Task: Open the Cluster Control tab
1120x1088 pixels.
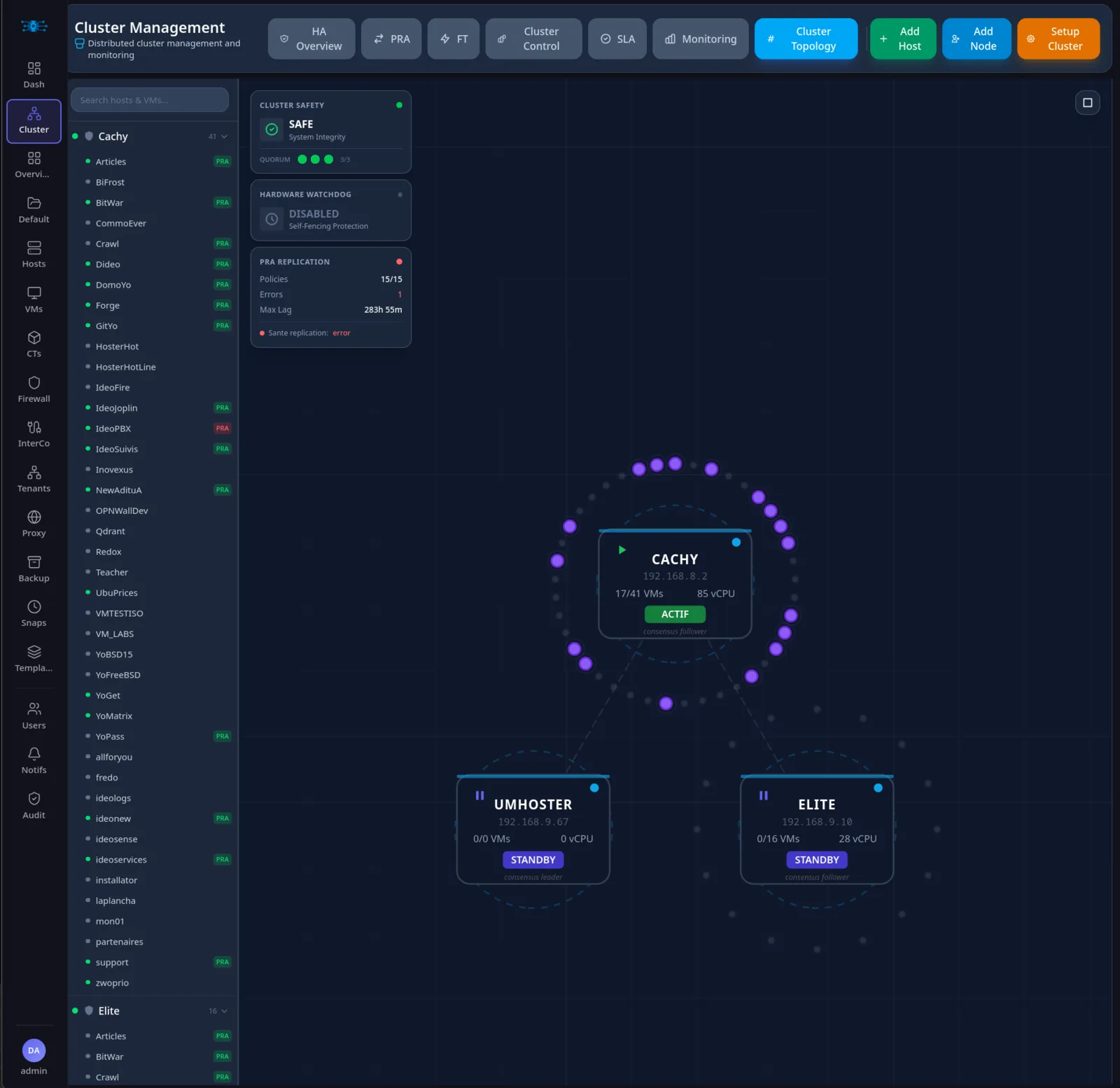Action: [533, 39]
